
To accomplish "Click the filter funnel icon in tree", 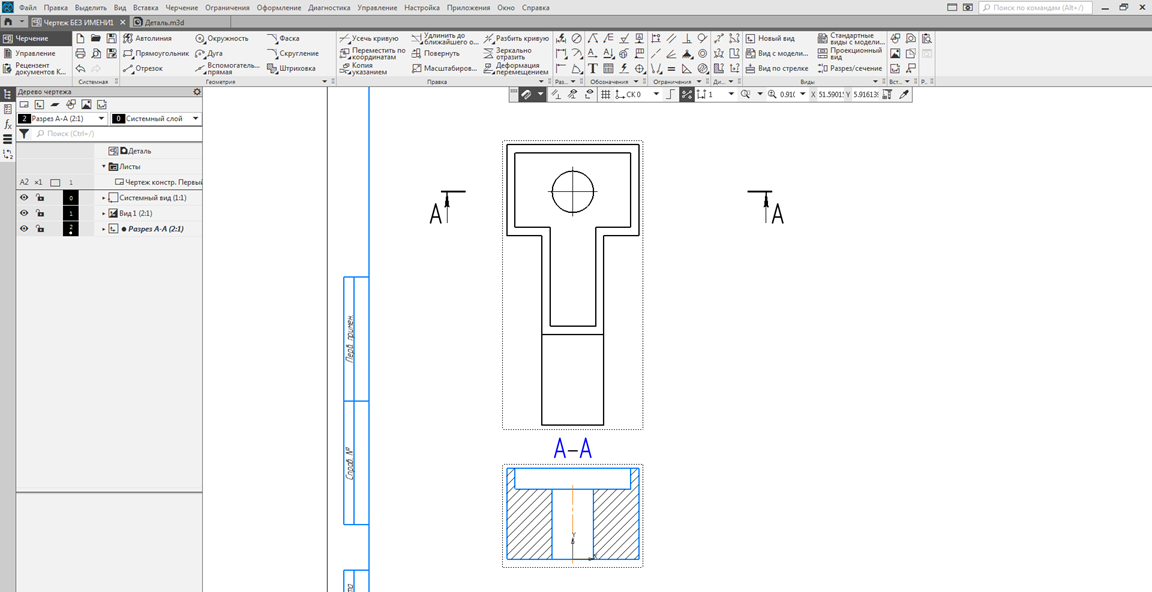I will click(24, 134).
